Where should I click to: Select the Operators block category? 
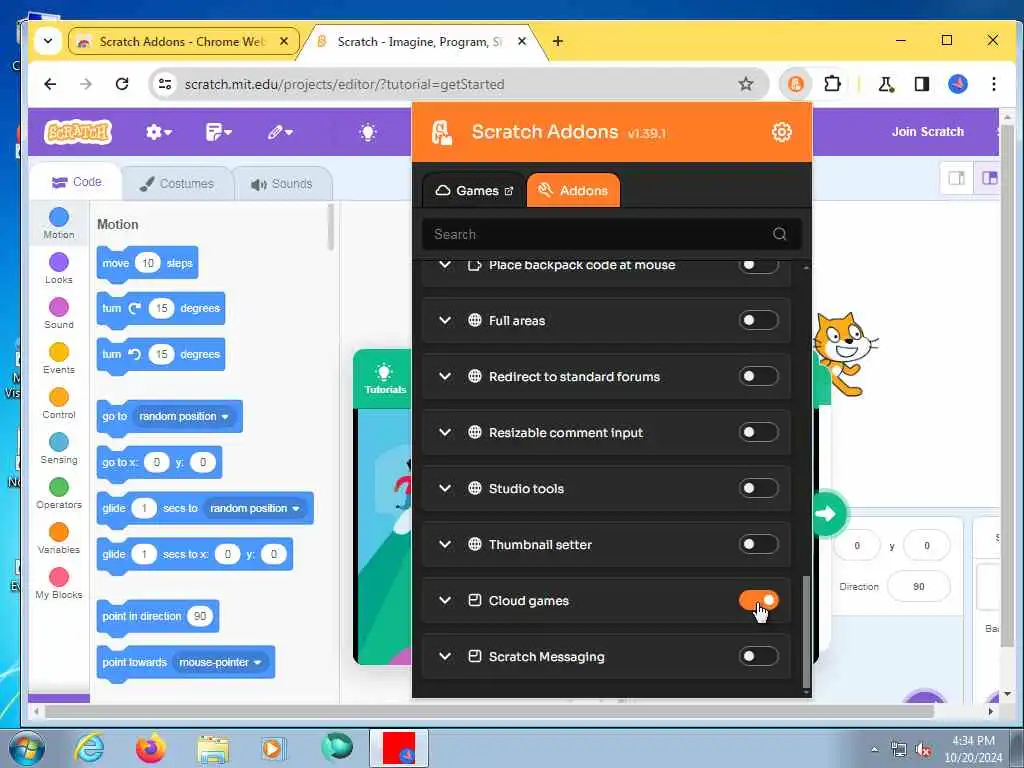pyautogui.click(x=59, y=494)
